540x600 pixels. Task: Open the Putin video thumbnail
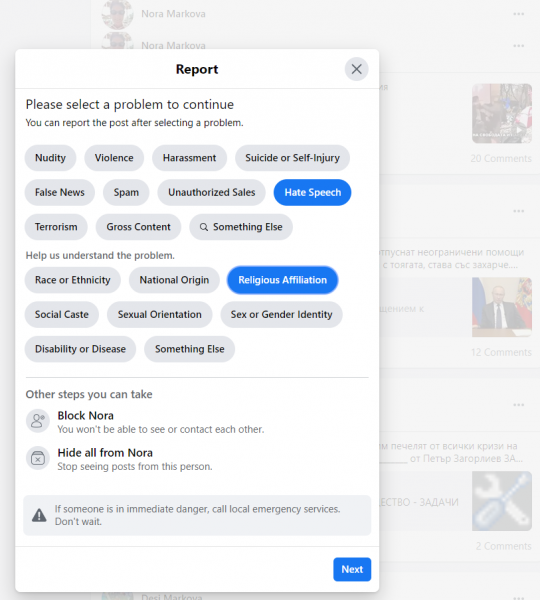tap(502, 307)
